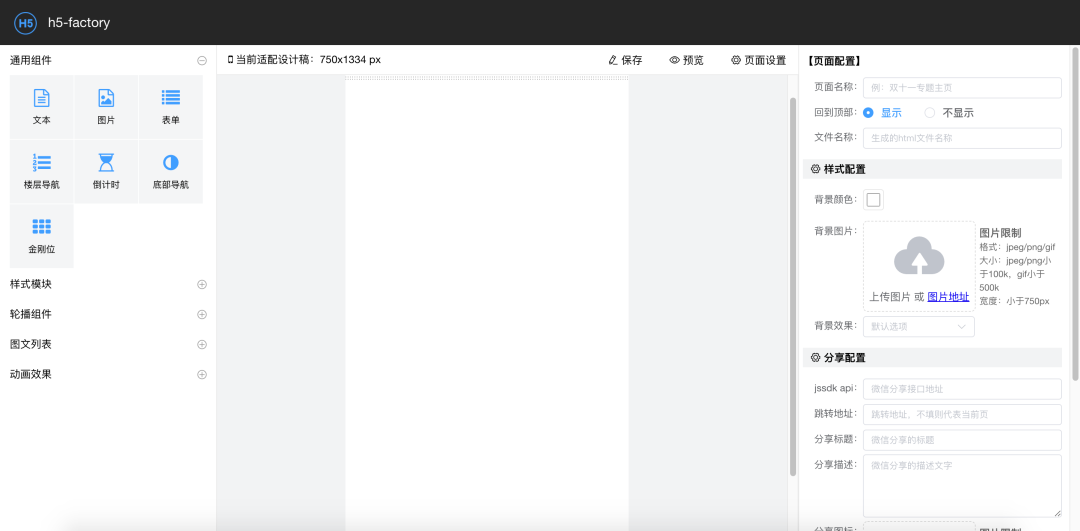Collapse the 通用组件 section

202,61
